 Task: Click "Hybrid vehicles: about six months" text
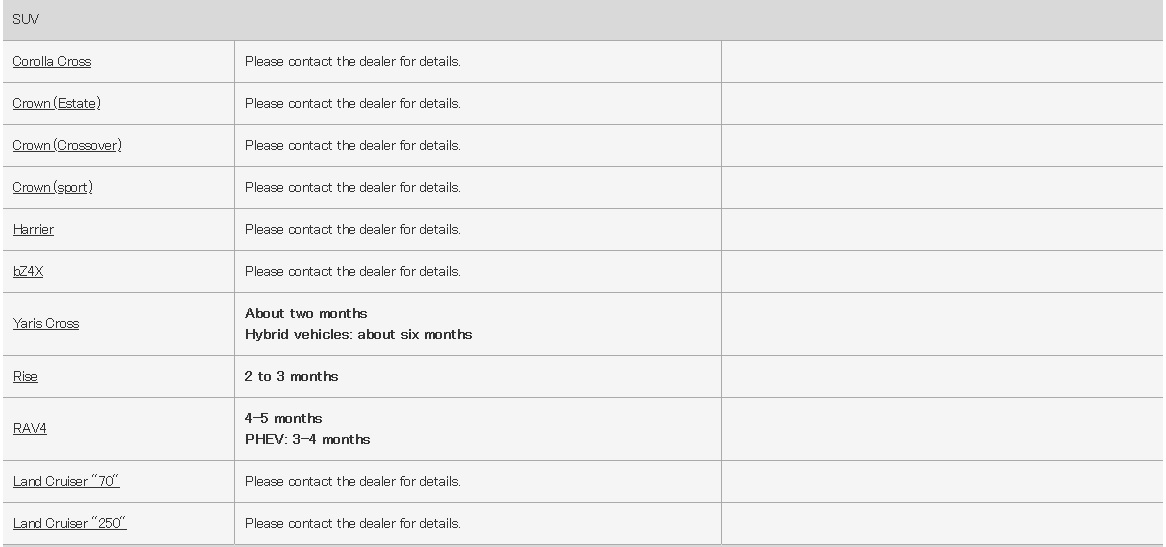coord(358,335)
